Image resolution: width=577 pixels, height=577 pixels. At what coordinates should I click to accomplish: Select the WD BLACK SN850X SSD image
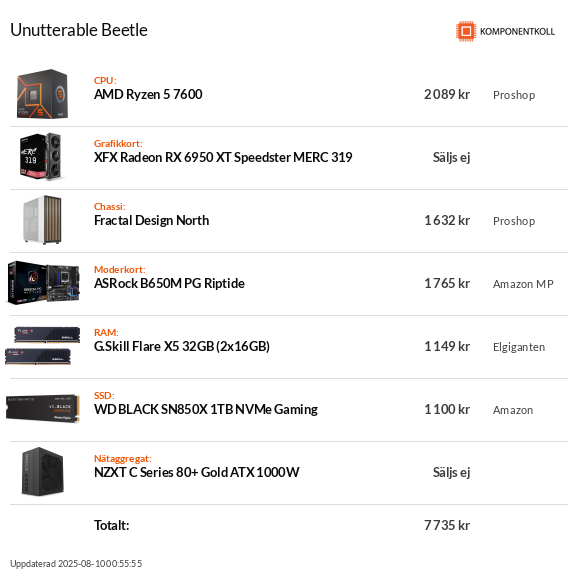point(43,408)
